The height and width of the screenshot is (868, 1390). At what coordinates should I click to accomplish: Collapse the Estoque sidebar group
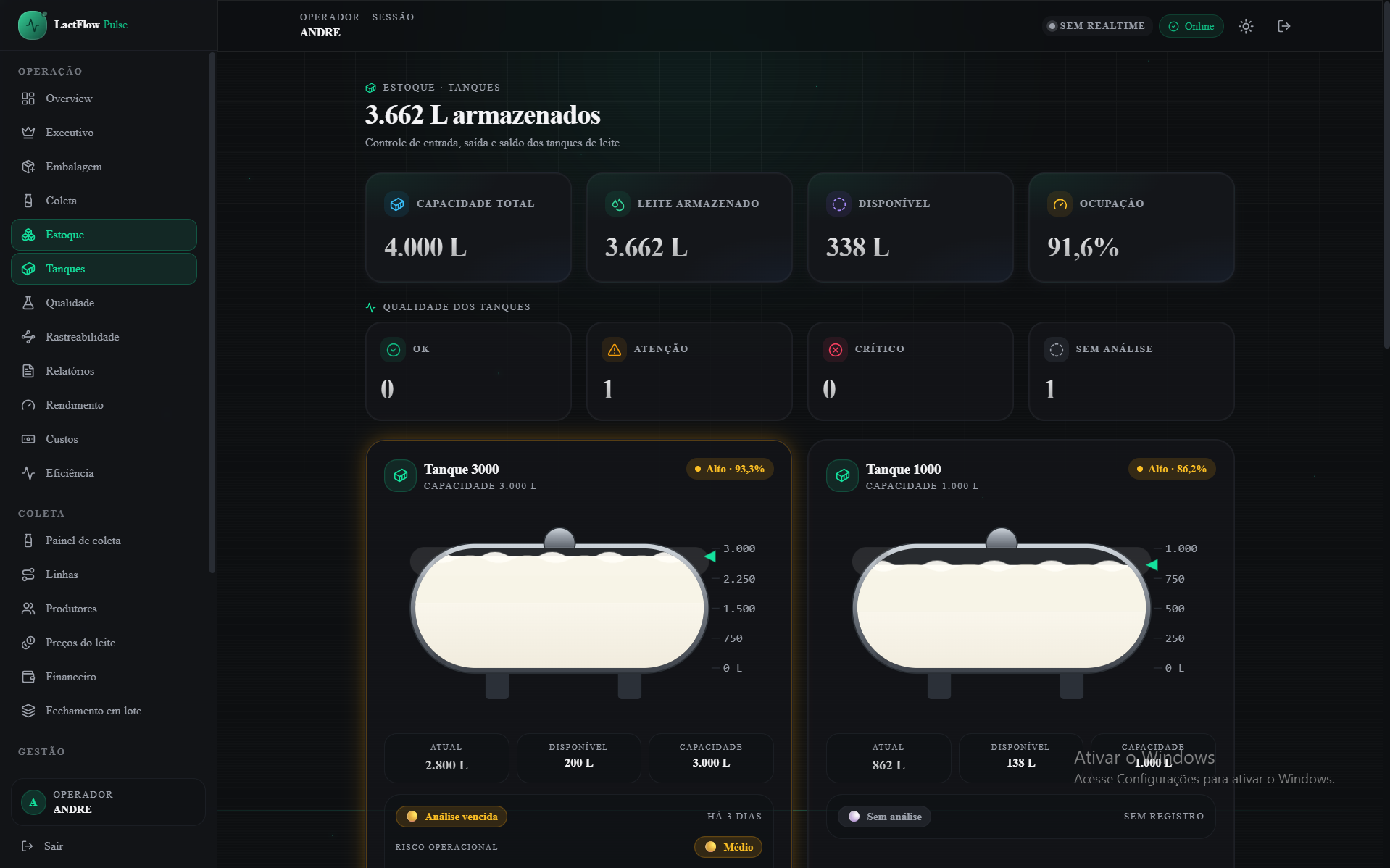(104, 235)
